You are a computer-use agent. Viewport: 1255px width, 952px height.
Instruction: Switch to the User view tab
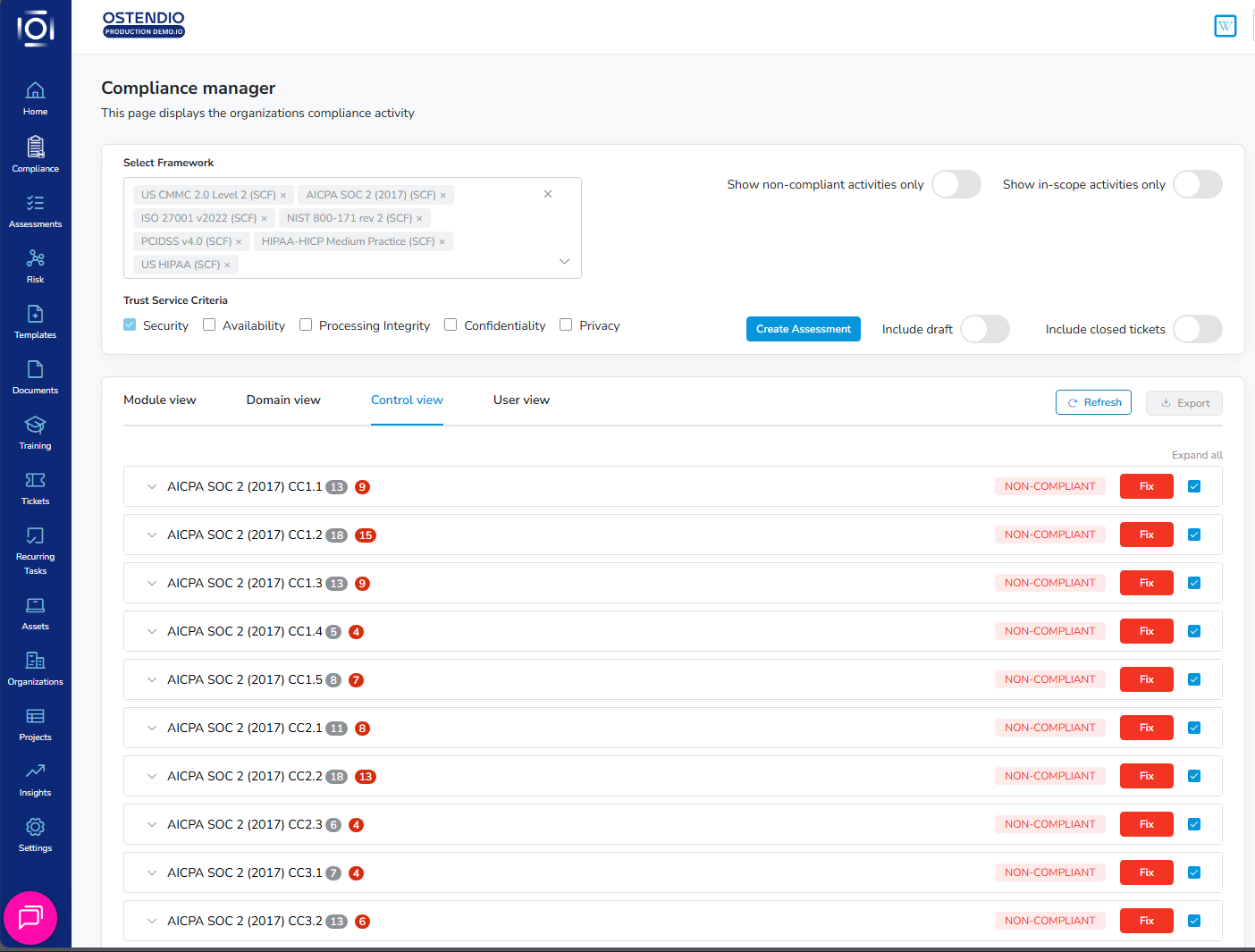tap(521, 400)
